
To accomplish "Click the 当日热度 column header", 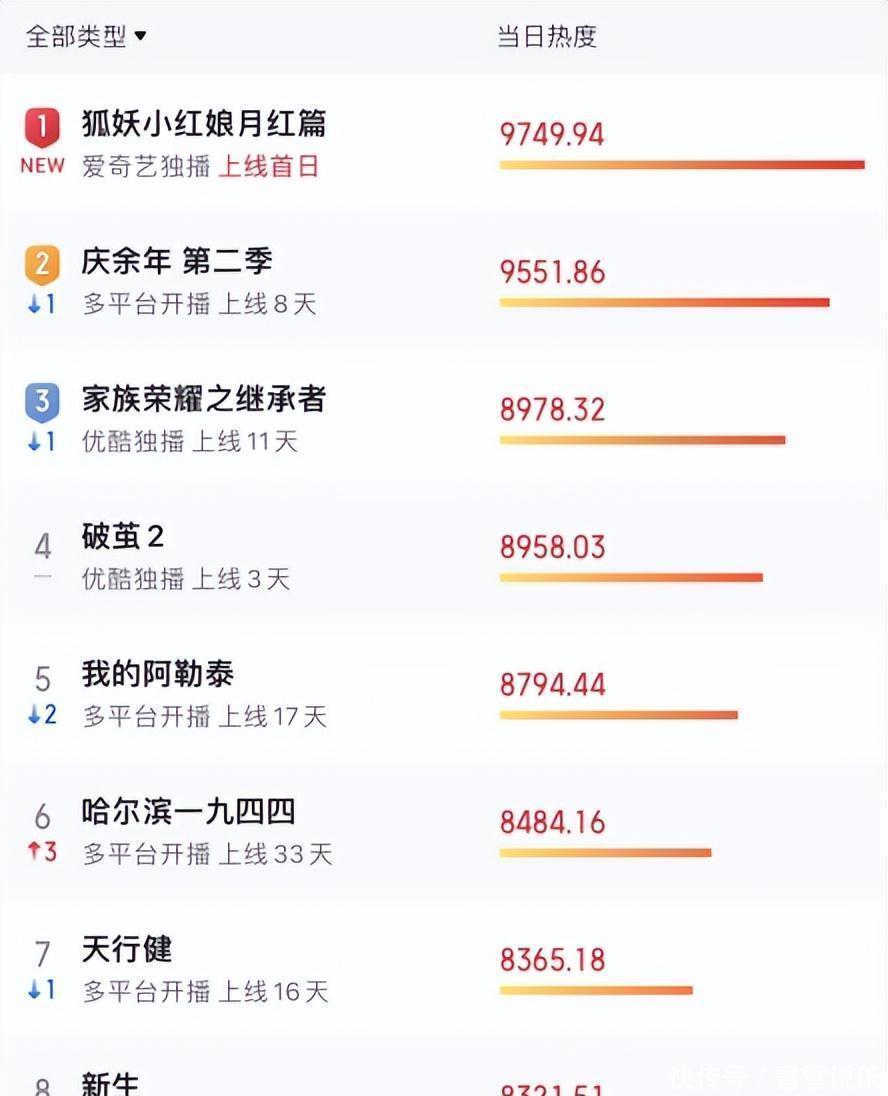I will (547, 36).
